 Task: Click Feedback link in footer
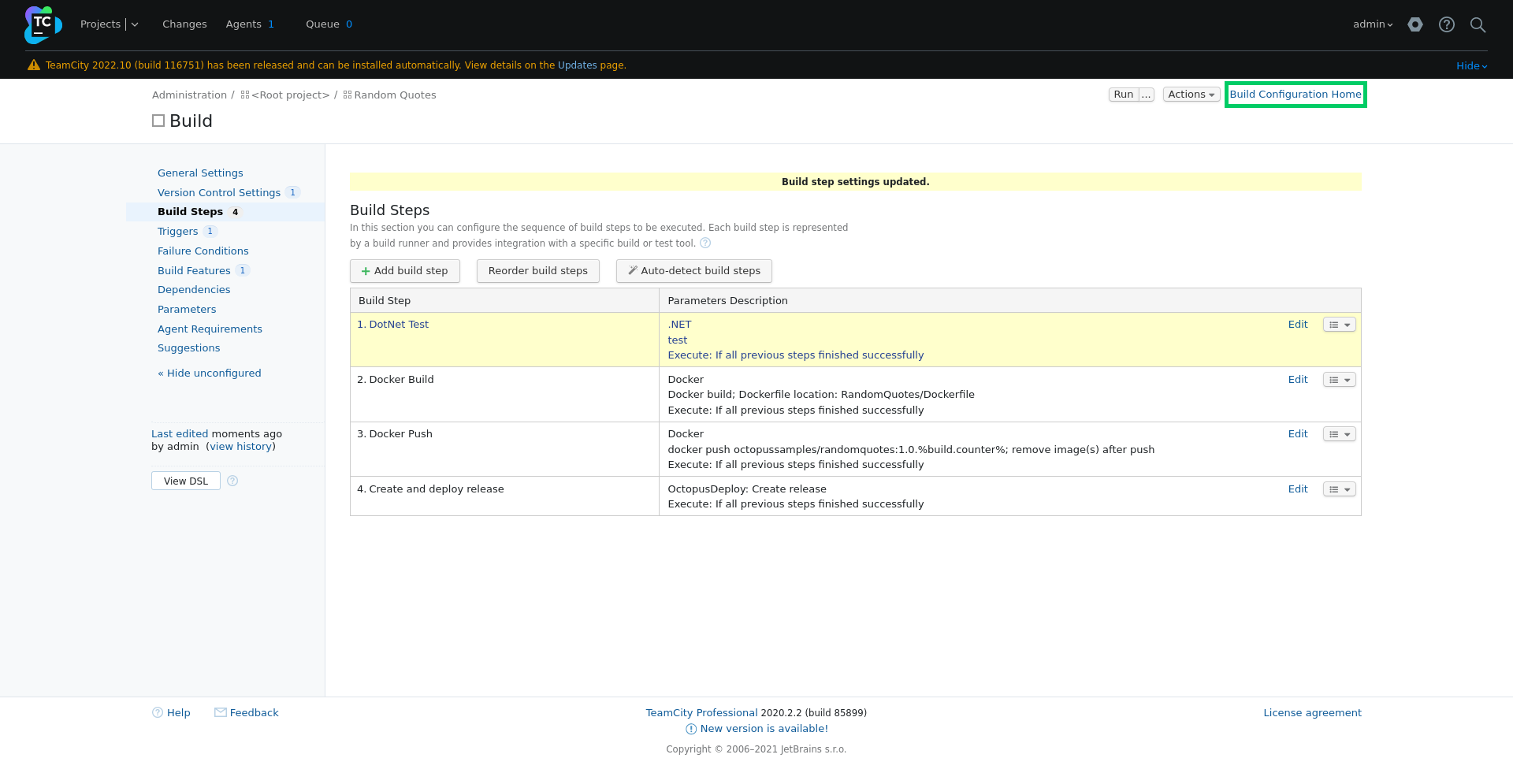[x=255, y=713]
